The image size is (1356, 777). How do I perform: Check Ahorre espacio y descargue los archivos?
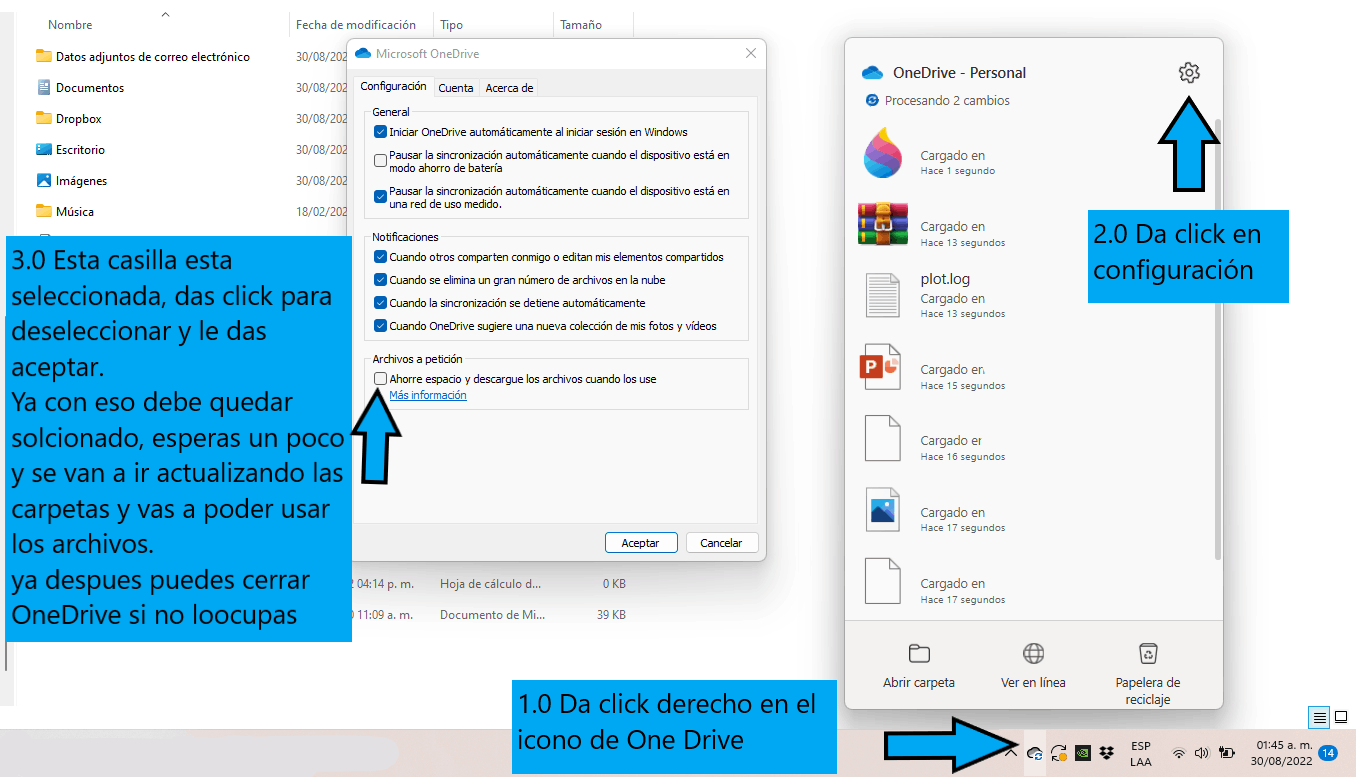(380, 379)
